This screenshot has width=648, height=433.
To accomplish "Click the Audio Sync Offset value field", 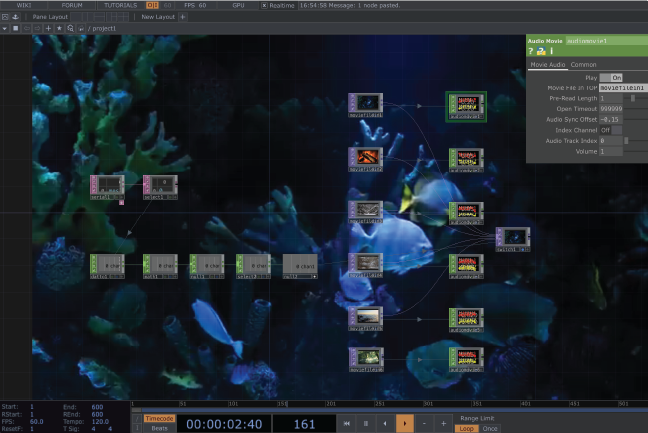I will [x=611, y=119].
